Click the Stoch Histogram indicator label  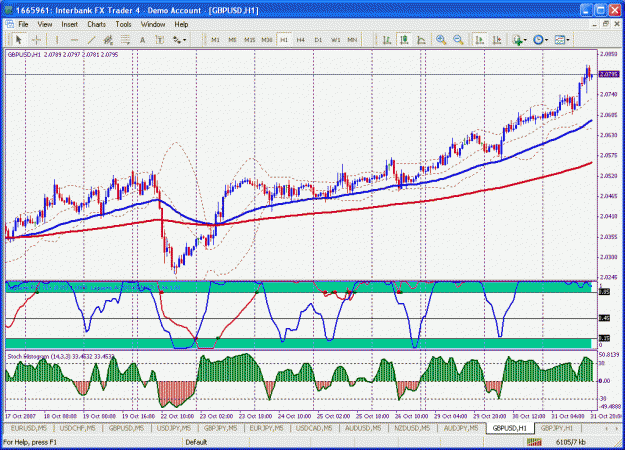61,356
